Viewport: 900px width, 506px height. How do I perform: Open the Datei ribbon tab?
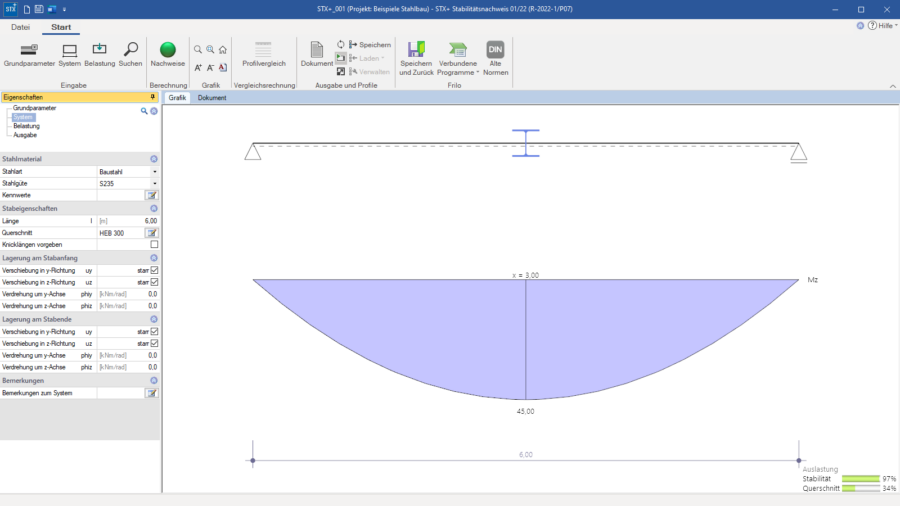(x=20, y=27)
